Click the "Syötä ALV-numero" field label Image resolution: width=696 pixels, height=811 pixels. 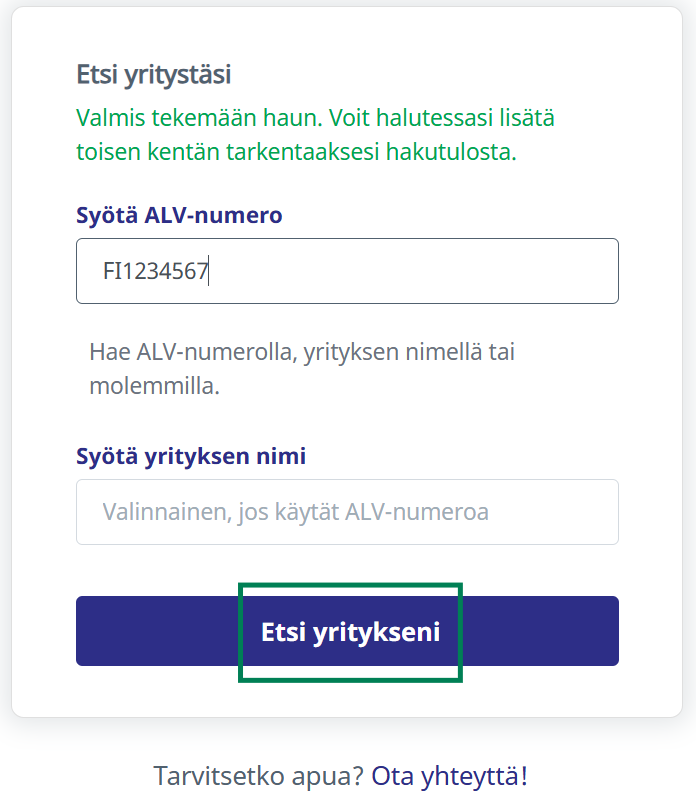point(179,215)
